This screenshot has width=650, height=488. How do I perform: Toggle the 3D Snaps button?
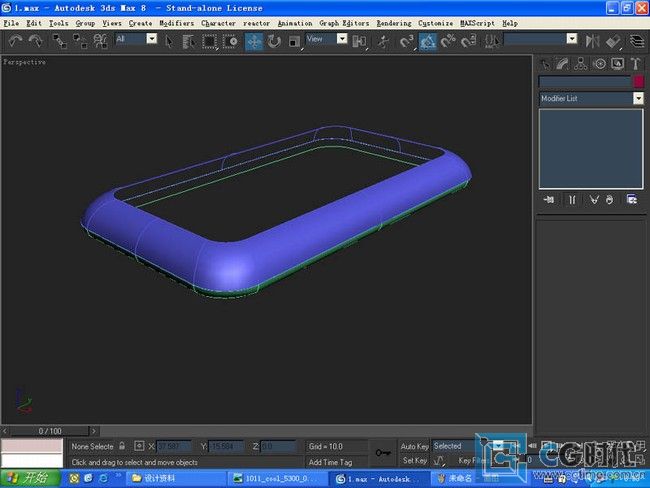[x=407, y=41]
